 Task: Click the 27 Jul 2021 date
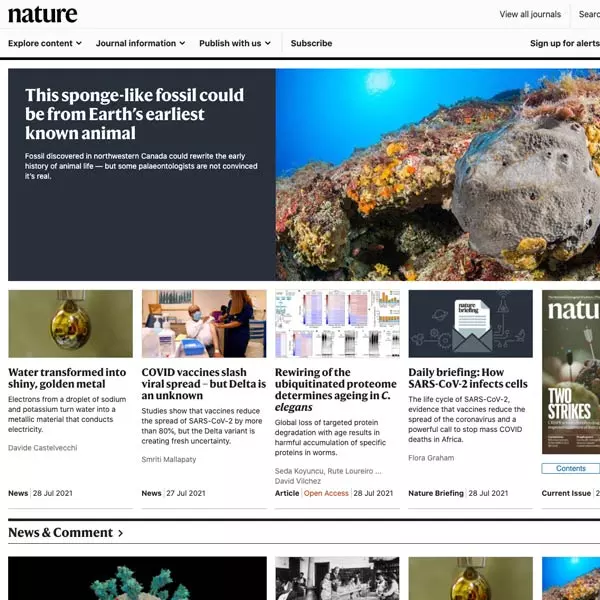[186, 493]
